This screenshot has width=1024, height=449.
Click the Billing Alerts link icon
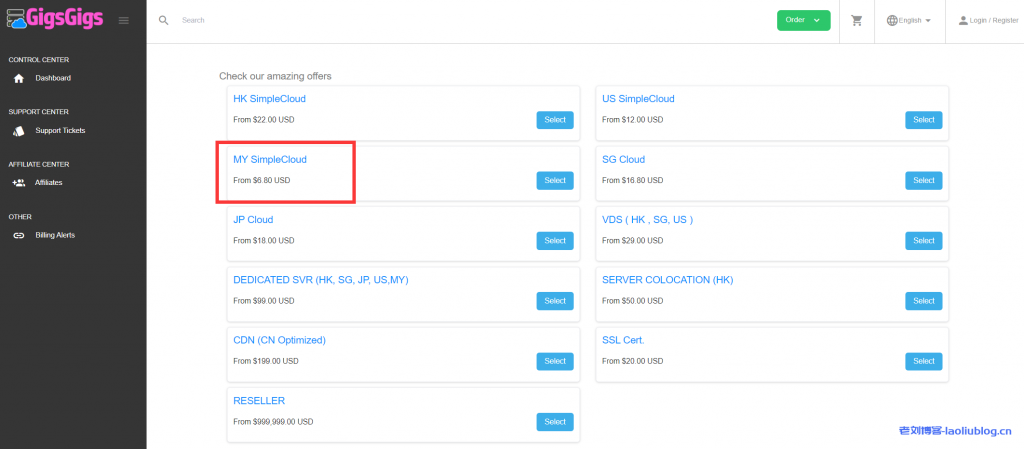point(18,236)
